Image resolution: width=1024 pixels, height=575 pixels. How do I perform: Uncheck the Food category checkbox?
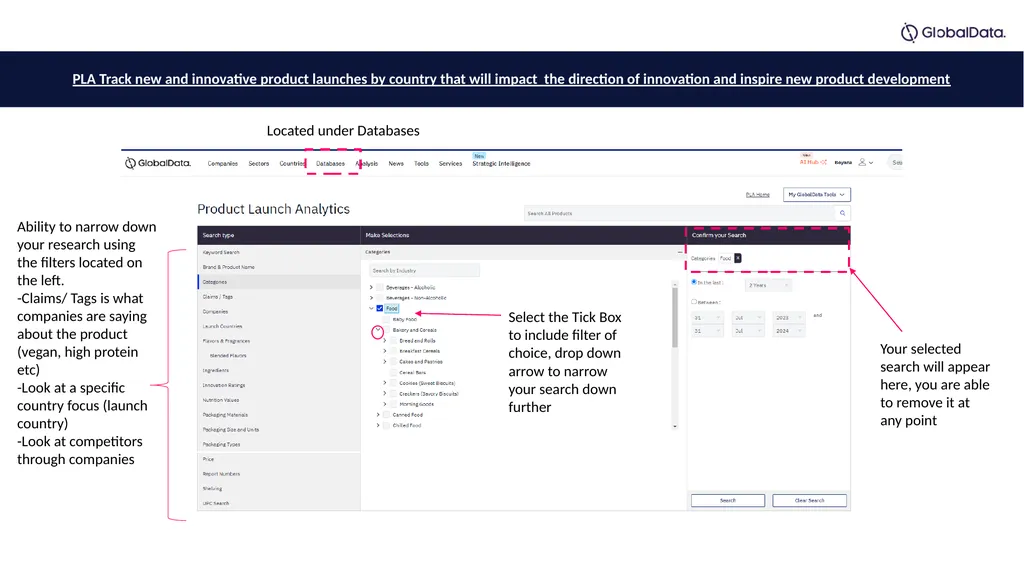click(x=379, y=308)
